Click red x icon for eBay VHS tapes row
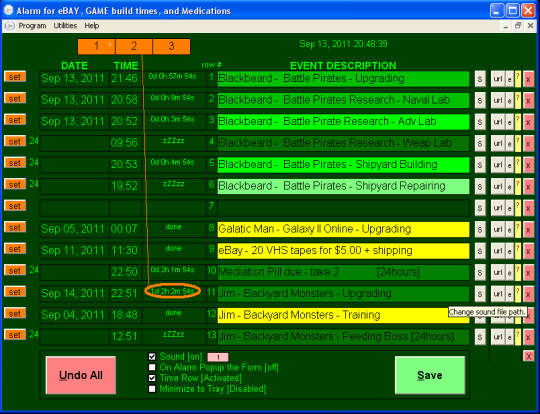Screen dimensions: 540x414 click(528, 251)
